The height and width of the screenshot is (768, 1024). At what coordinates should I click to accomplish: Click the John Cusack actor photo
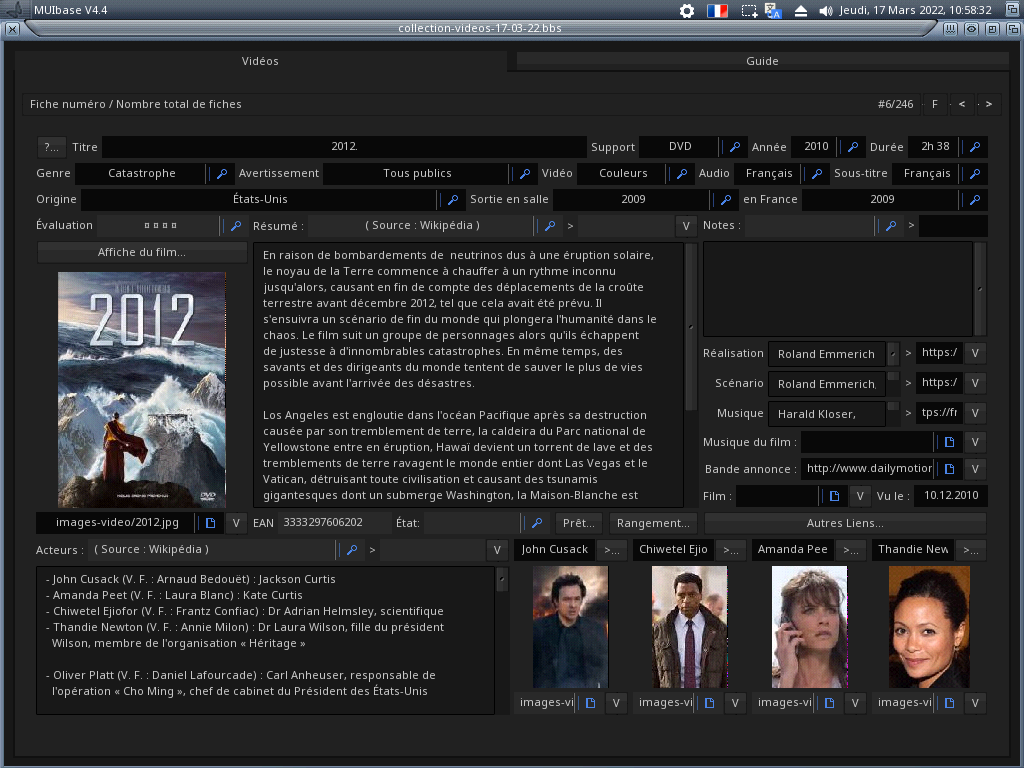pos(570,627)
